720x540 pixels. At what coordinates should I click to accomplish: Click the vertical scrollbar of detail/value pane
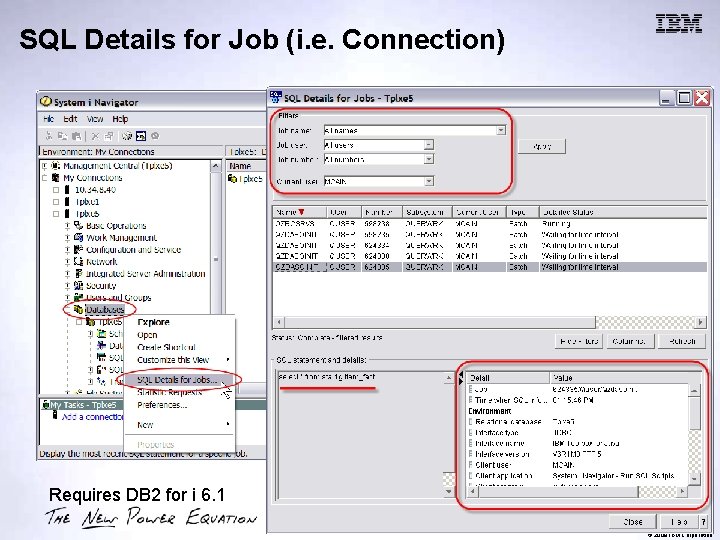[x=694, y=434]
